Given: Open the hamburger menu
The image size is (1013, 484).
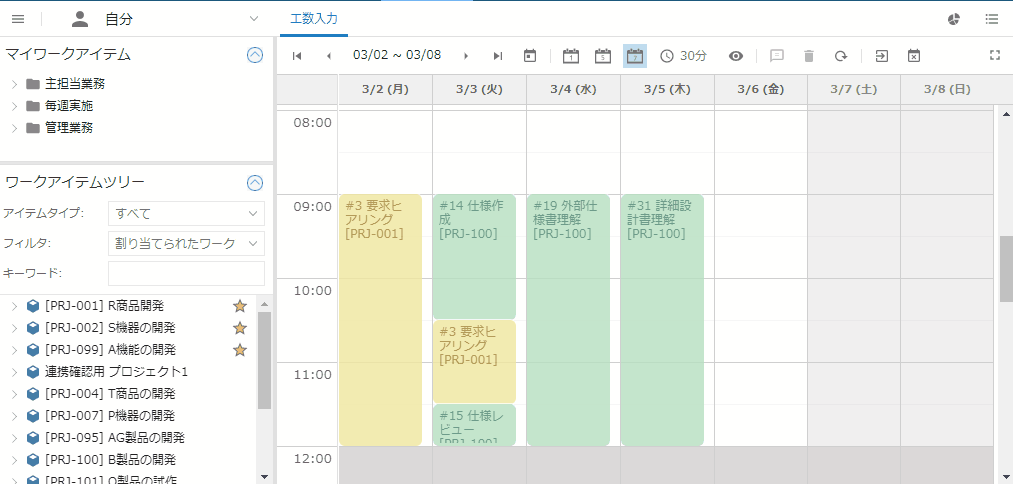Looking at the screenshot, I should [18, 19].
